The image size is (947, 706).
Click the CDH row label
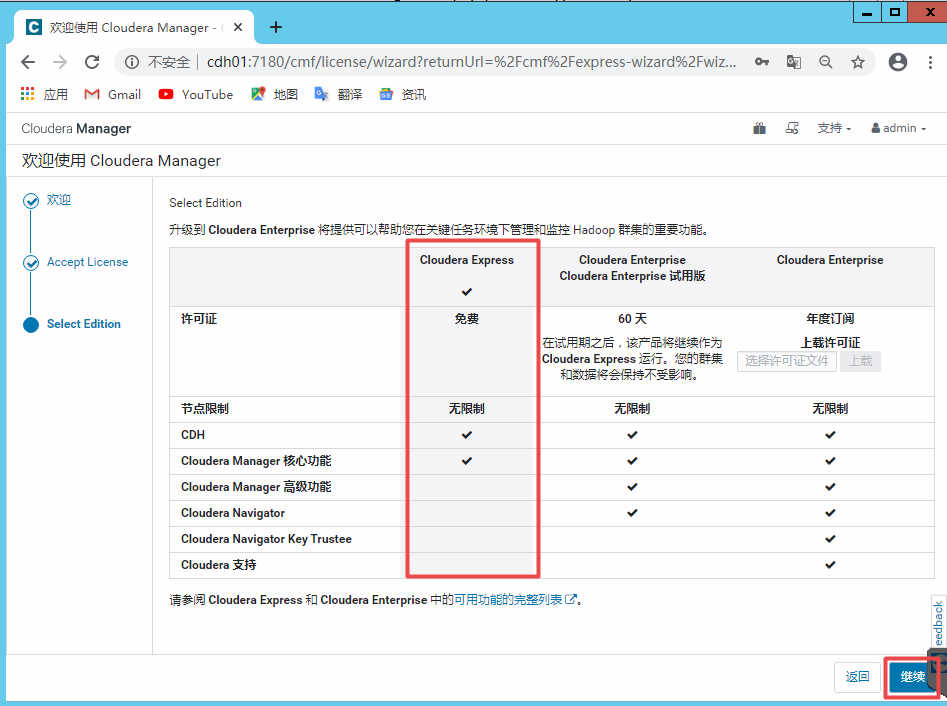pos(193,435)
